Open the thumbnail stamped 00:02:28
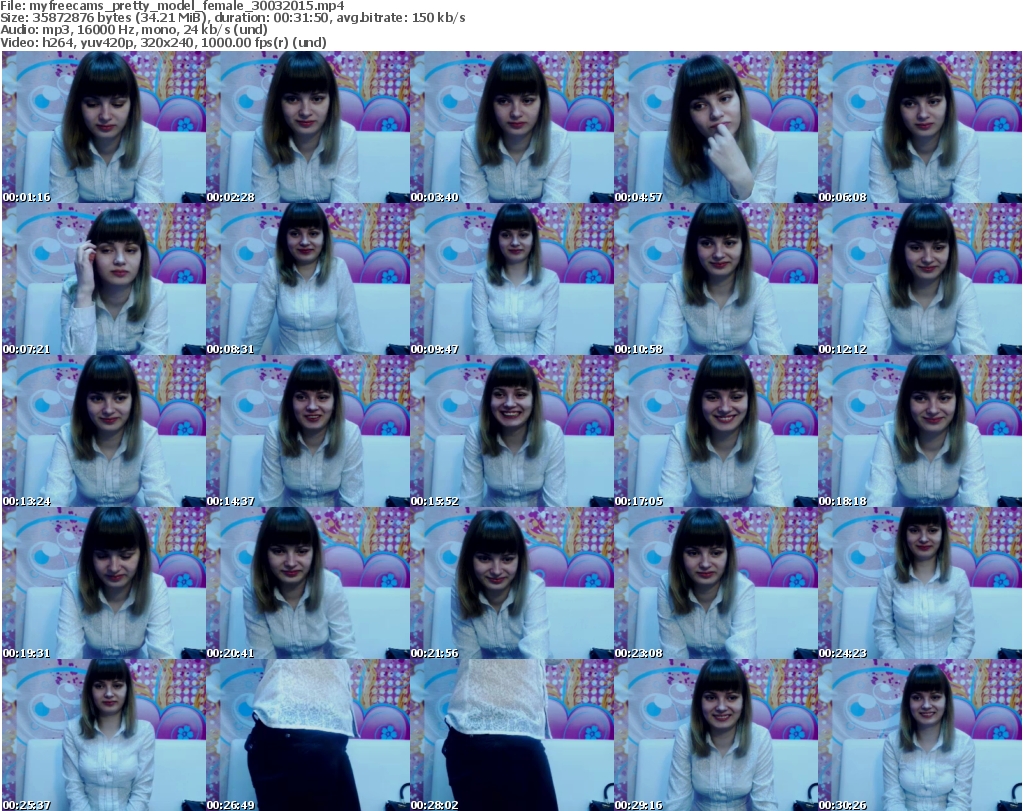The width and height of the screenshot is (1024, 811). point(308,127)
